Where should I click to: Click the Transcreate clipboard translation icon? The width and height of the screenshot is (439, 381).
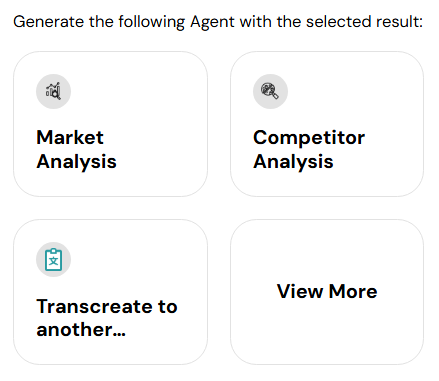point(53,259)
